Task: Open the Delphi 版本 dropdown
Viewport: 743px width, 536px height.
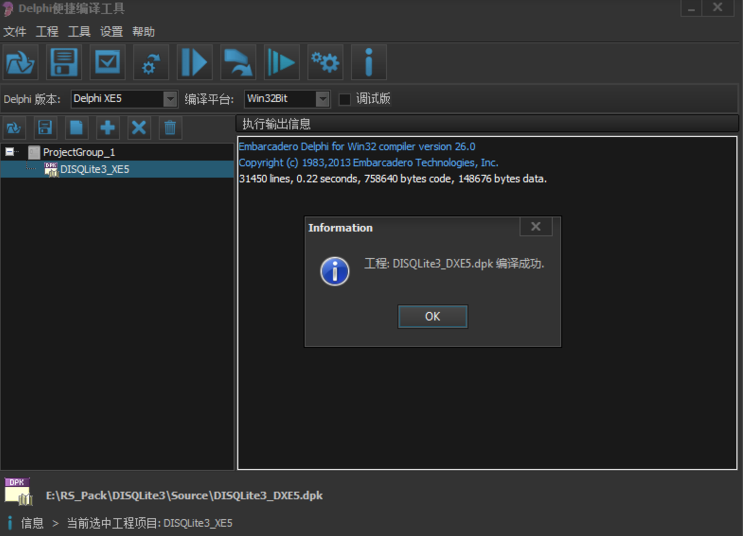Action: click(170, 99)
